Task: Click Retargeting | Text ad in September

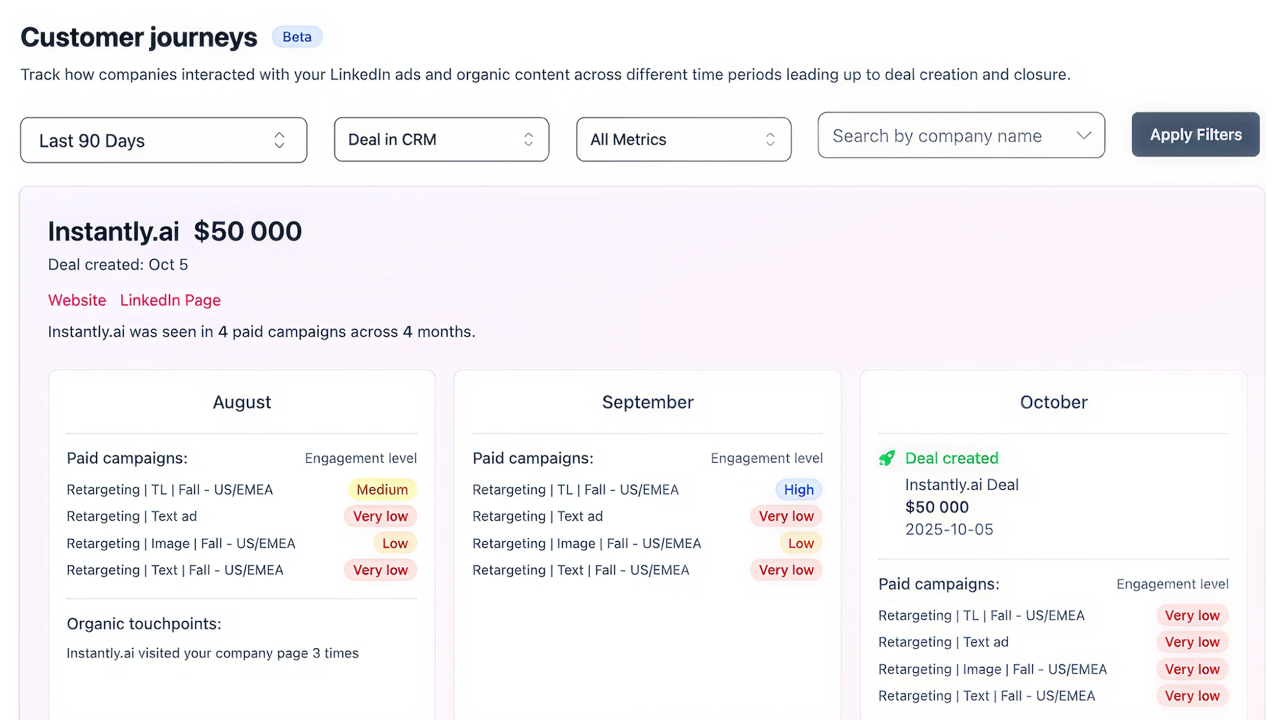Action: (x=538, y=516)
